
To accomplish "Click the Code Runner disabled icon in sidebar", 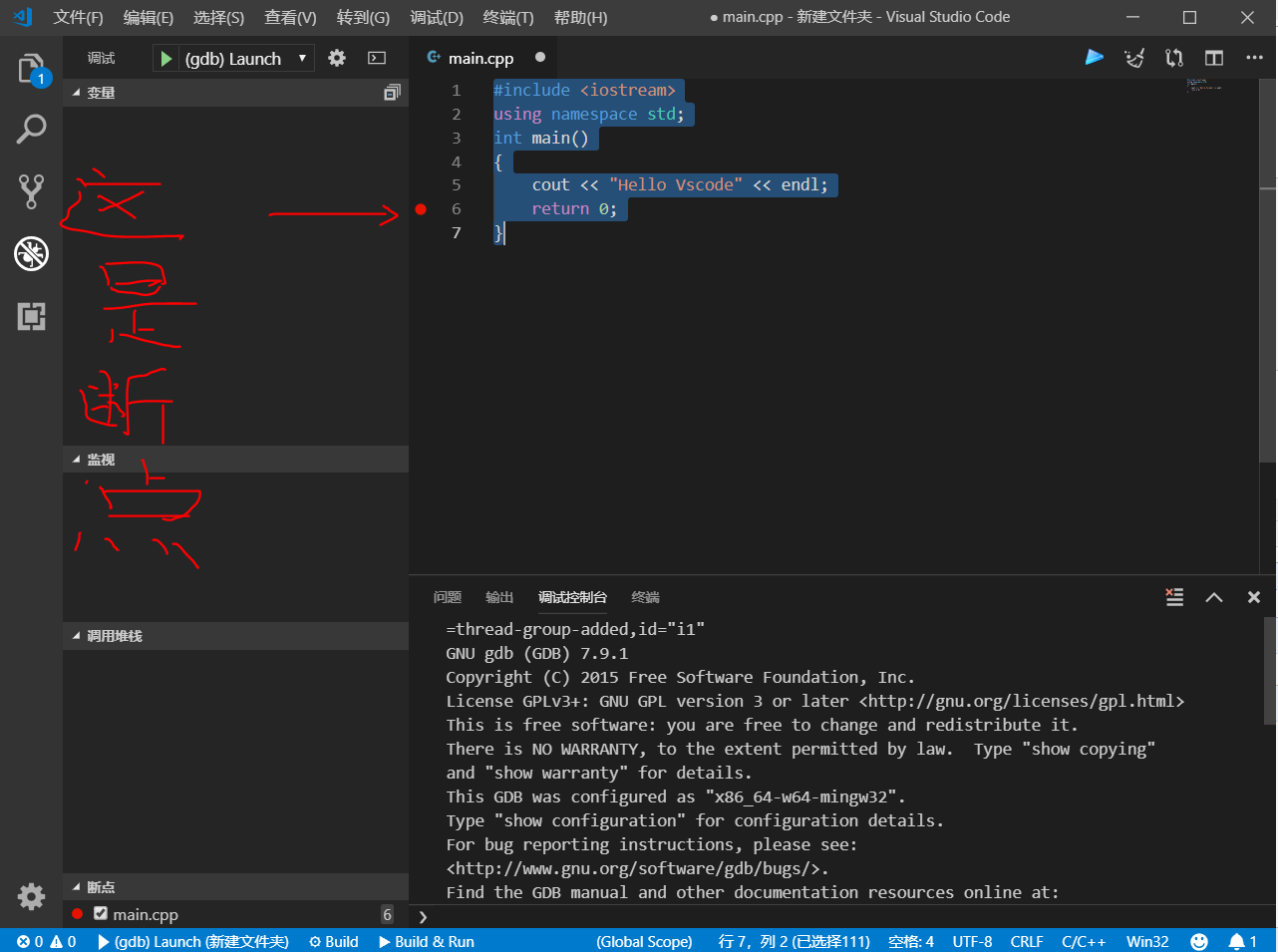I will point(30,254).
